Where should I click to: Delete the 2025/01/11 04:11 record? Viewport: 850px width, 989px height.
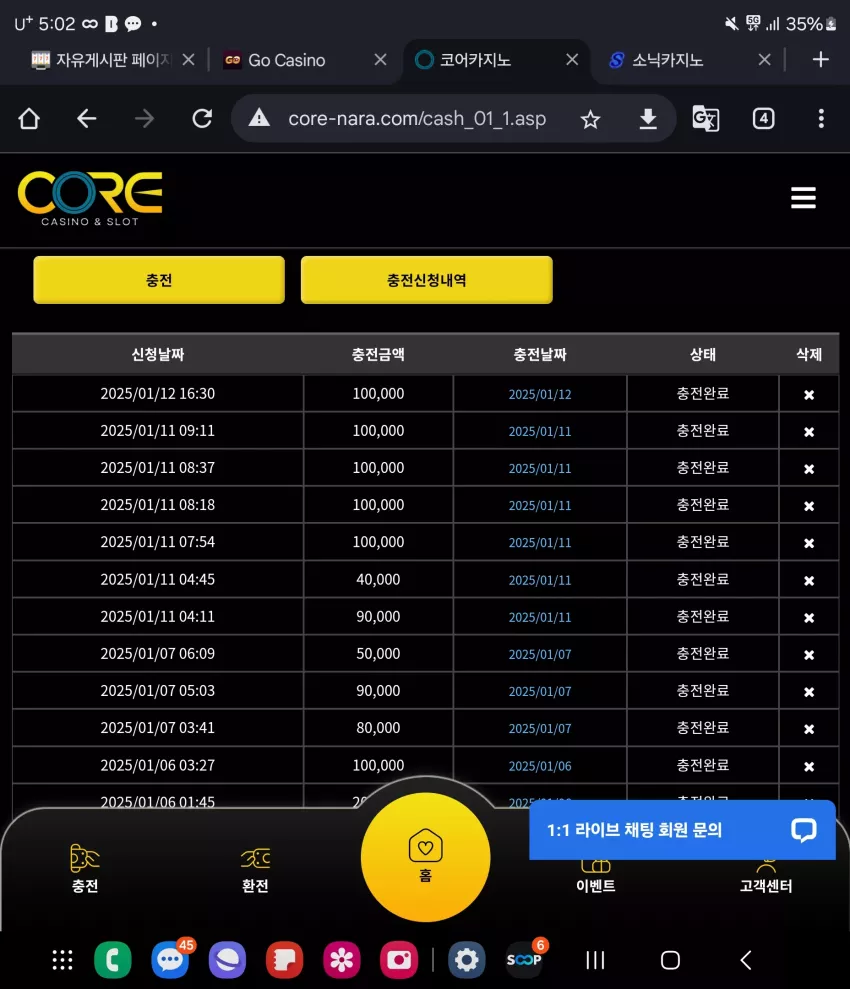(809, 618)
